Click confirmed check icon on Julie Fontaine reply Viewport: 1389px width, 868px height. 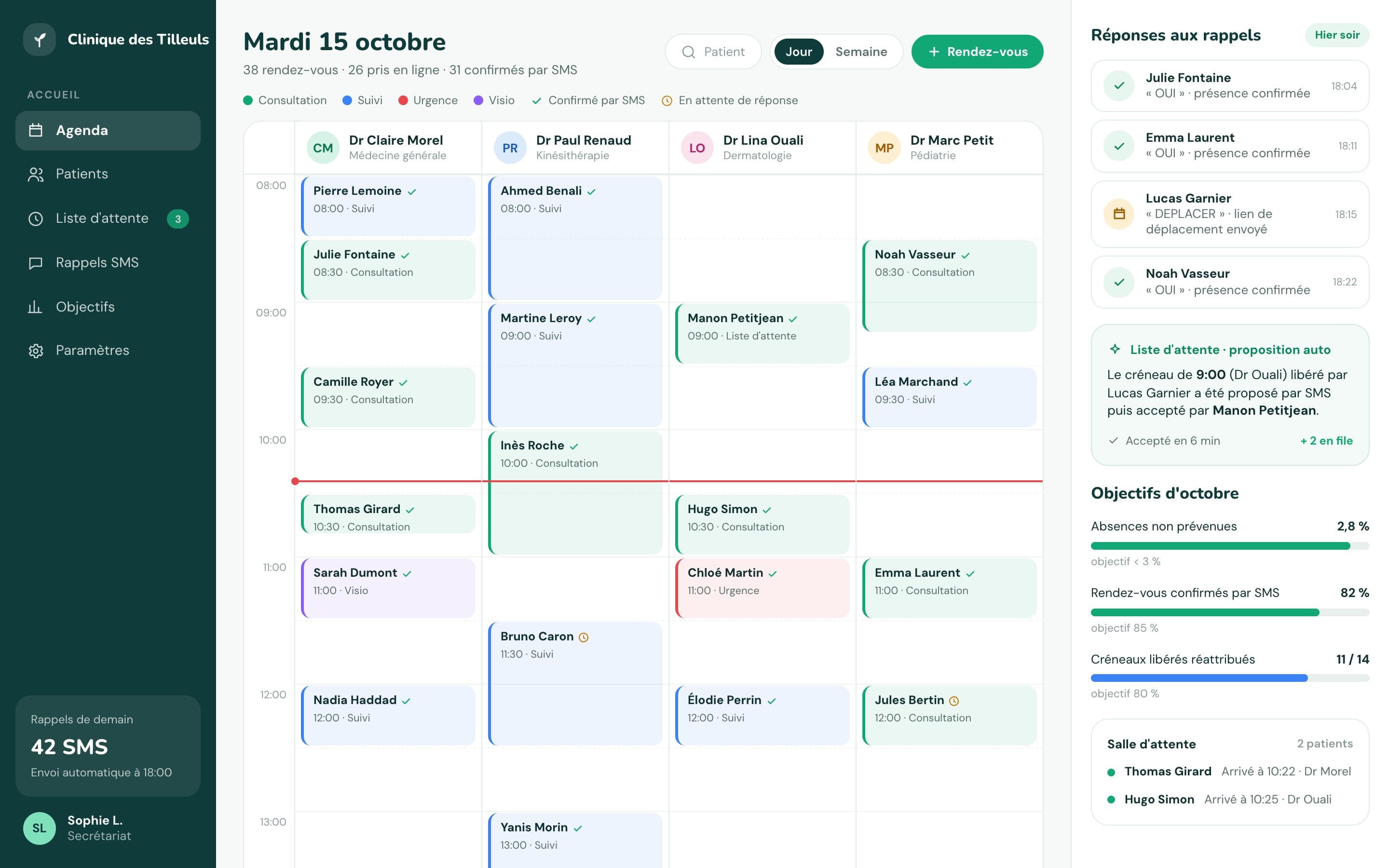(x=1118, y=86)
